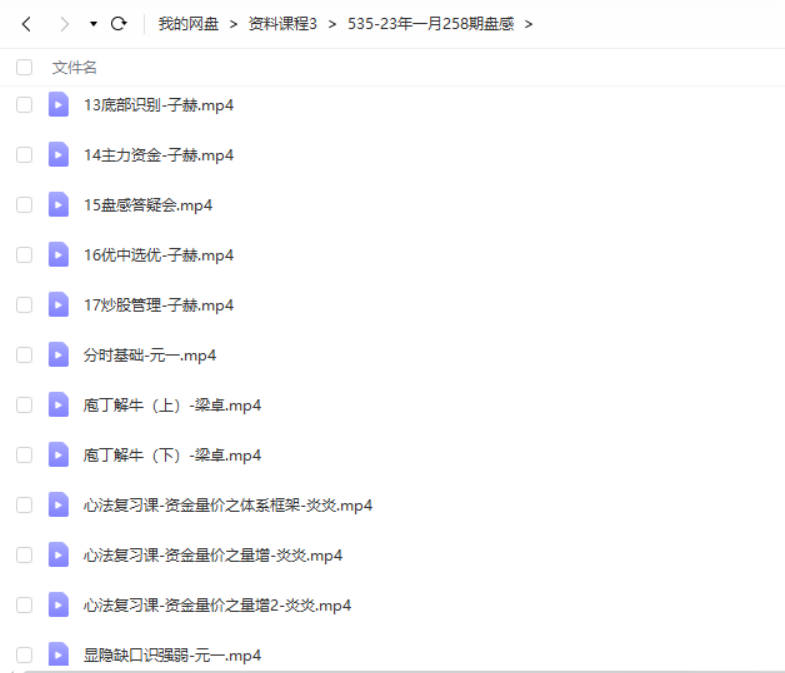Select file name 分时基础-元一.mp4
This screenshot has height=673, width=785.
pos(150,356)
